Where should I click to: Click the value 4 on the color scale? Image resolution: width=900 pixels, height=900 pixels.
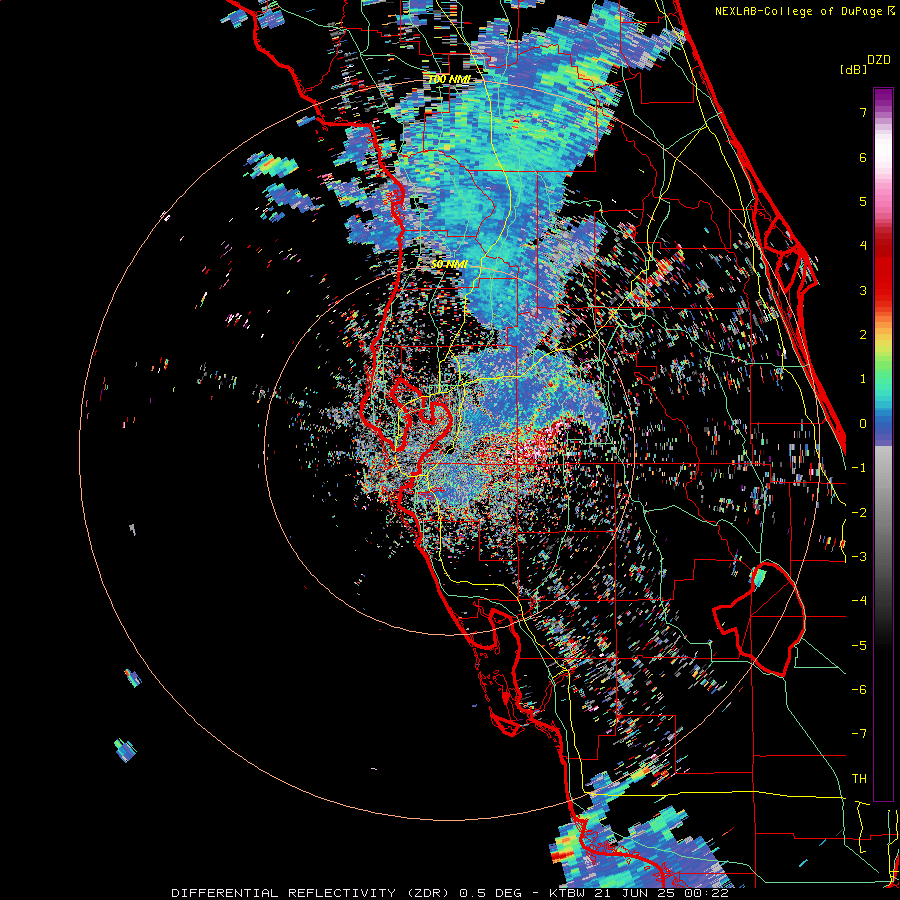[863, 246]
